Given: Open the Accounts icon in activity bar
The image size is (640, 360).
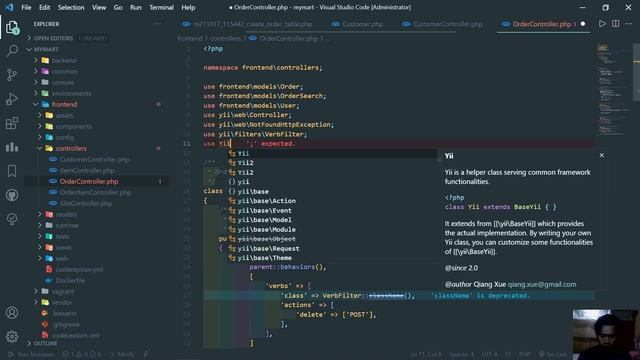Looking at the screenshot, I should click(x=12, y=313).
